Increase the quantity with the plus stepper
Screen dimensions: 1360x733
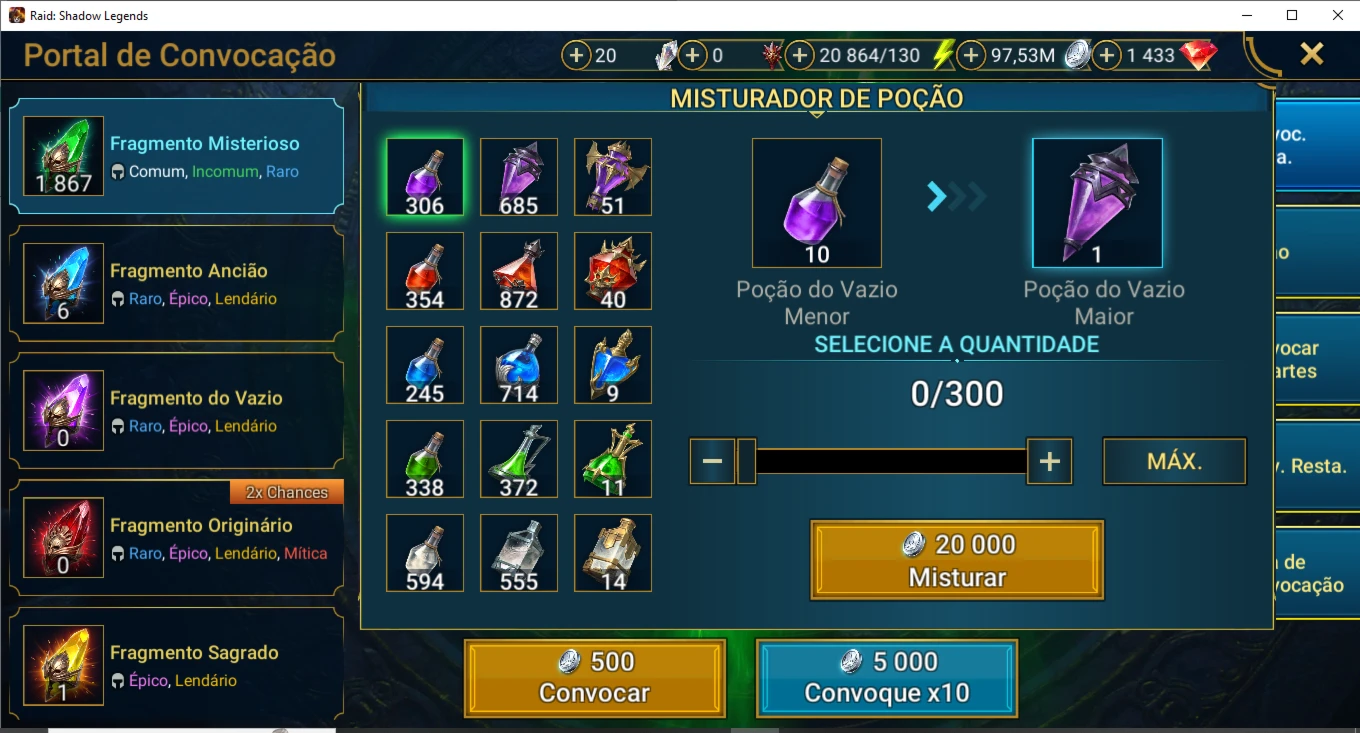[x=1049, y=461]
